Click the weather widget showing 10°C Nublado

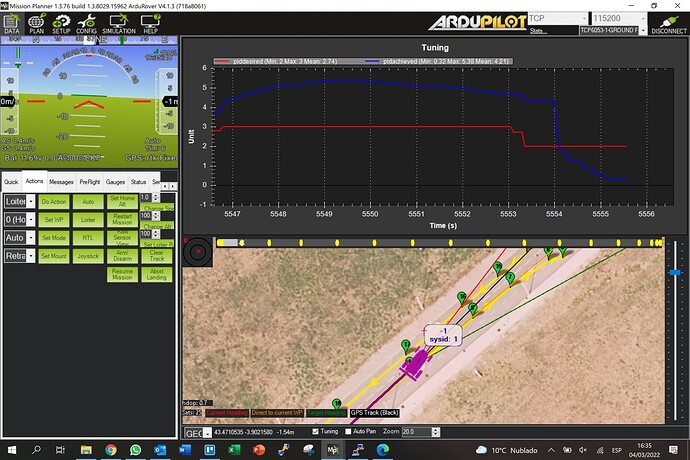(x=506, y=450)
